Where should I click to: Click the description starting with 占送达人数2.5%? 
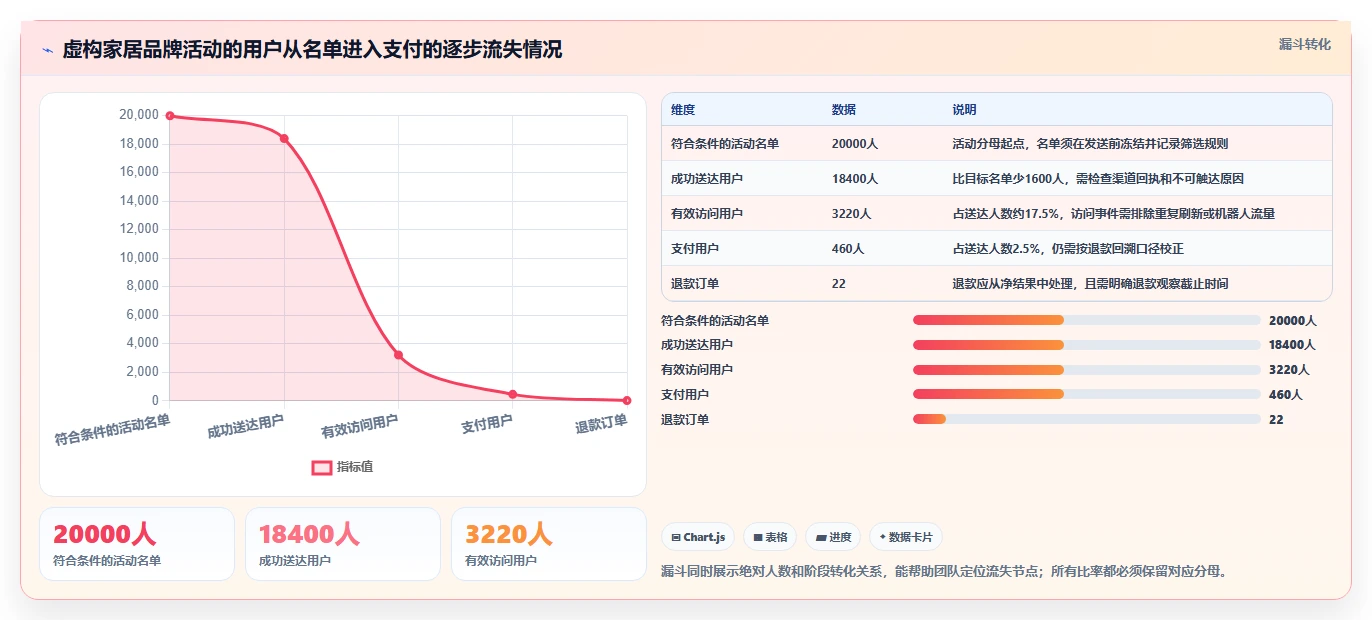coord(1068,249)
